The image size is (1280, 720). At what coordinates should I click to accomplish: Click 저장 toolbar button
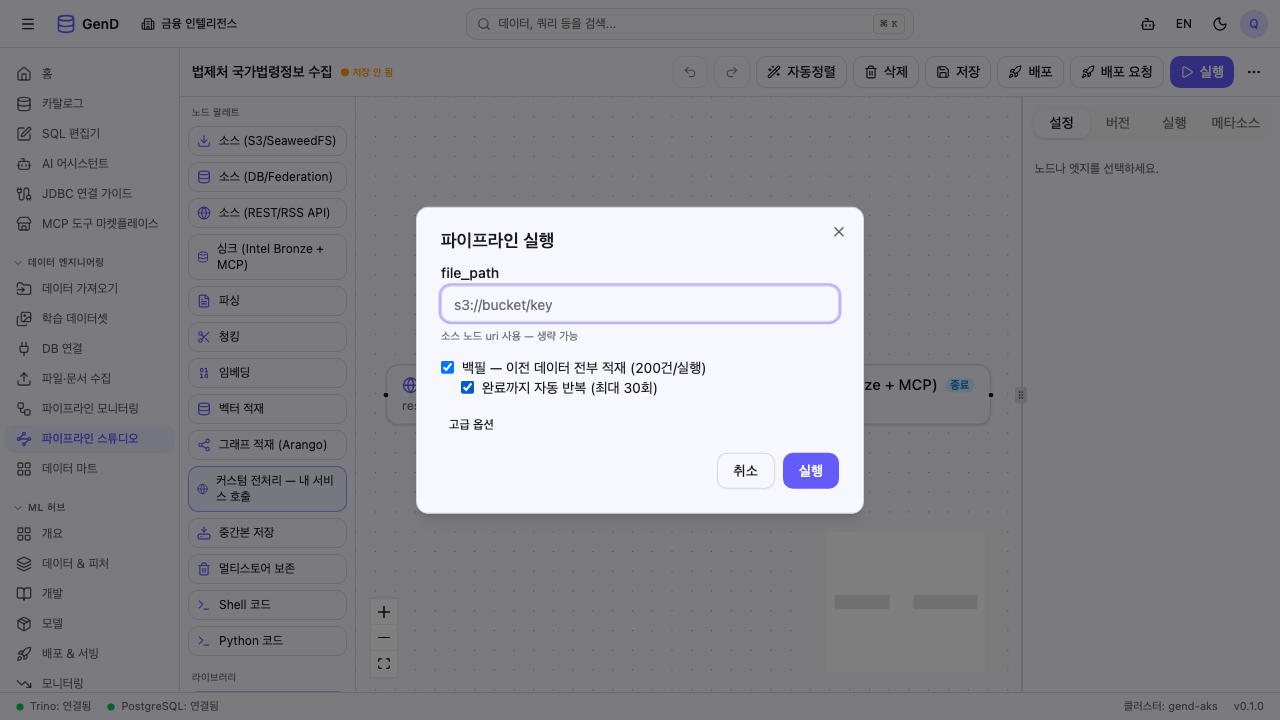coord(958,72)
